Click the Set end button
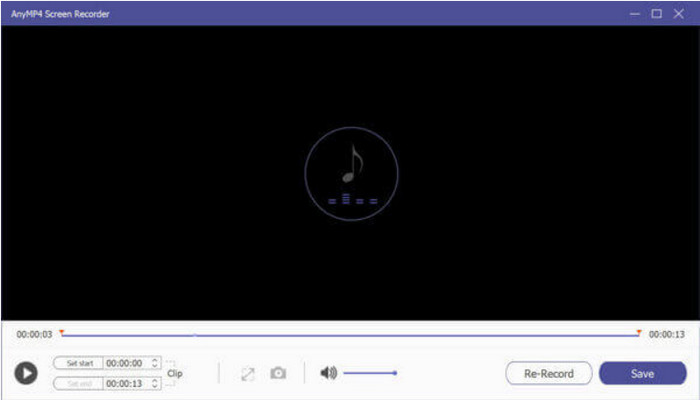Screen dimensions: 700x400 pos(79,383)
